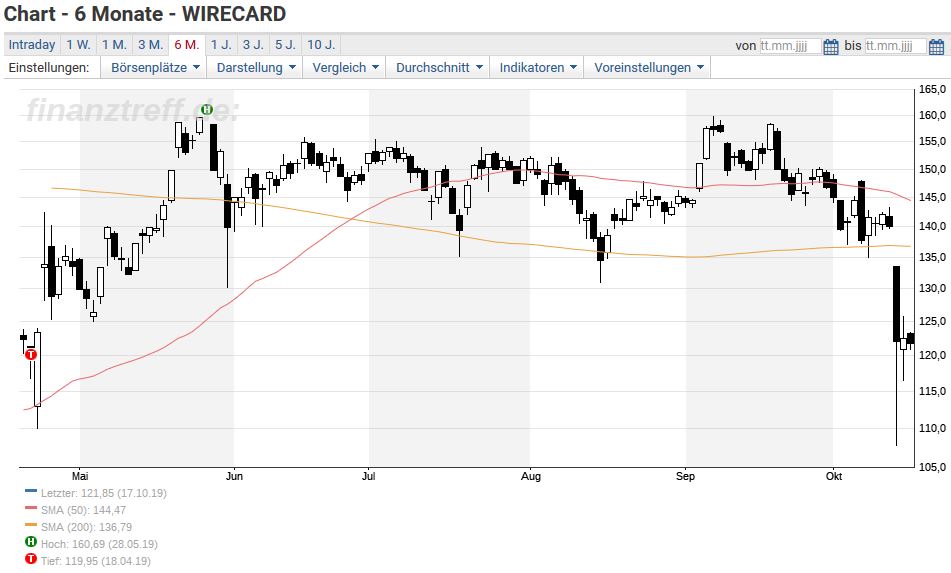Open the 'bis' date calendar picker icon

936,46
